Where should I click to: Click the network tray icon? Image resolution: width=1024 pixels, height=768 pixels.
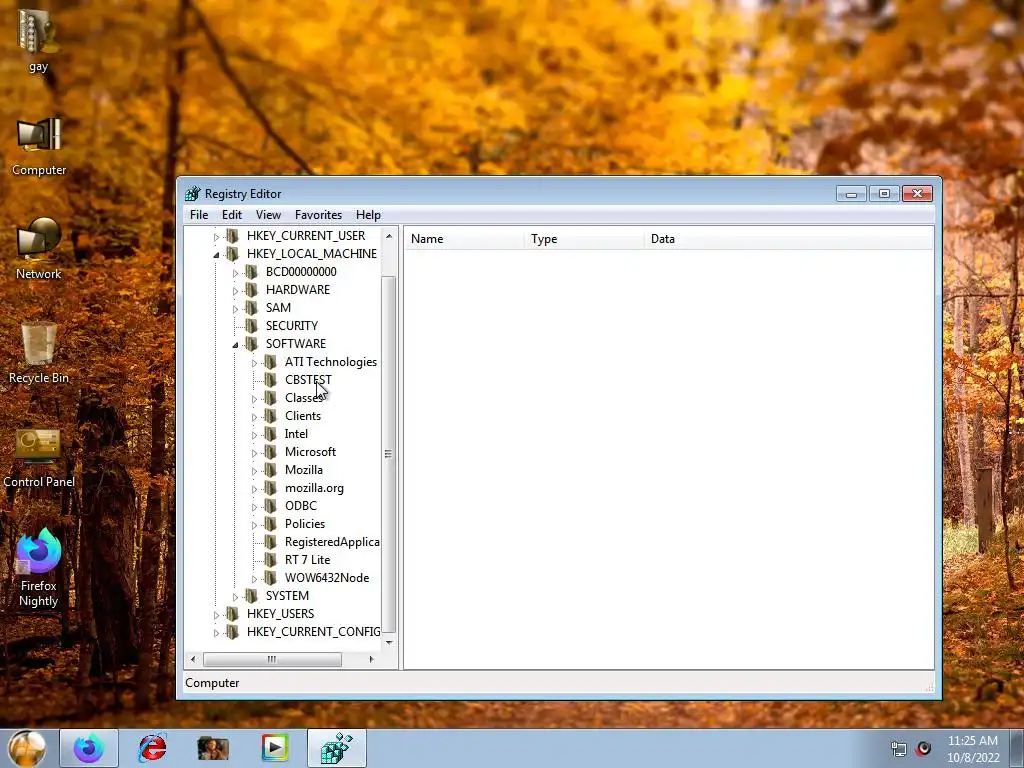tap(899, 749)
